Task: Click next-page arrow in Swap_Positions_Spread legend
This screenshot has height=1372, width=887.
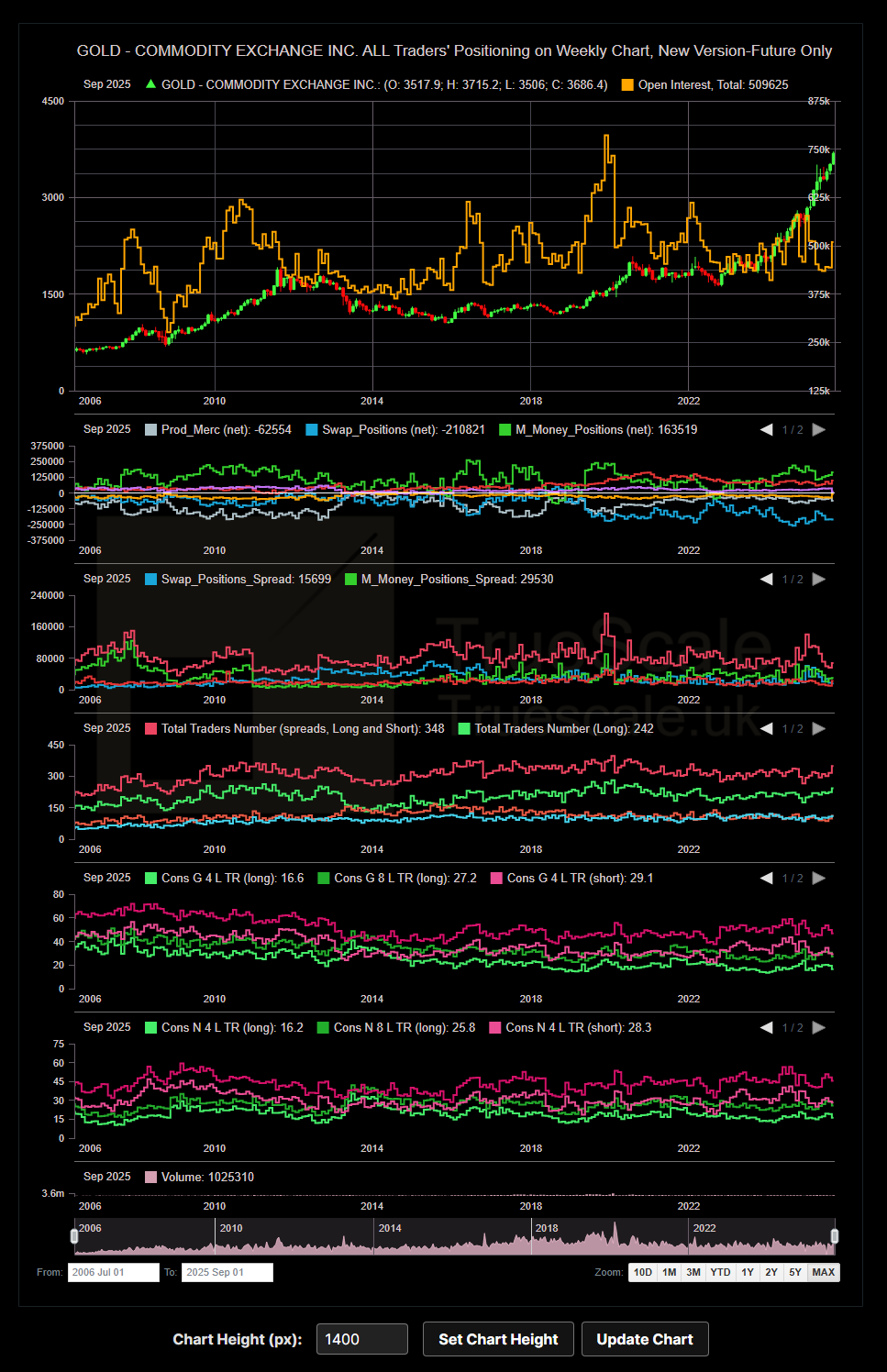Action: (x=819, y=579)
